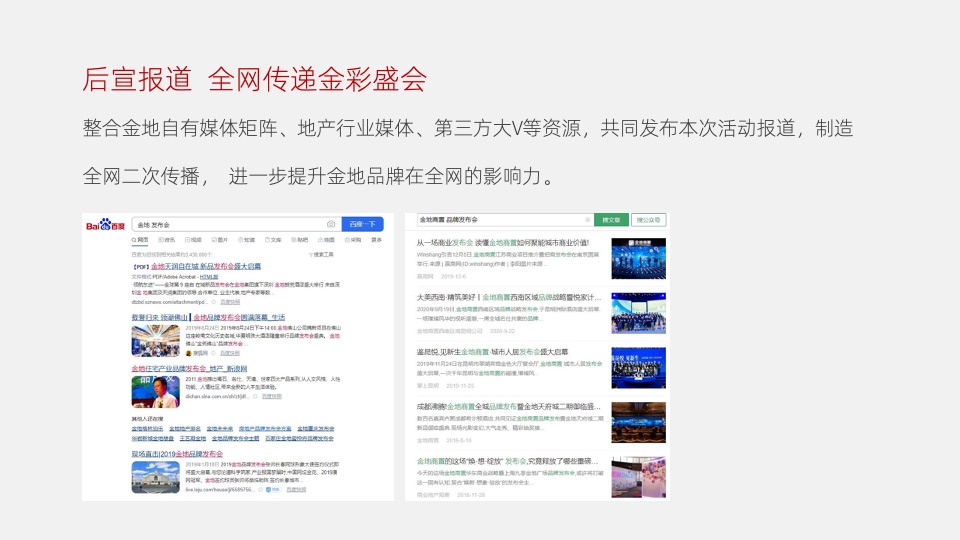Click the 王艺瑾金地 related search

[192, 438]
